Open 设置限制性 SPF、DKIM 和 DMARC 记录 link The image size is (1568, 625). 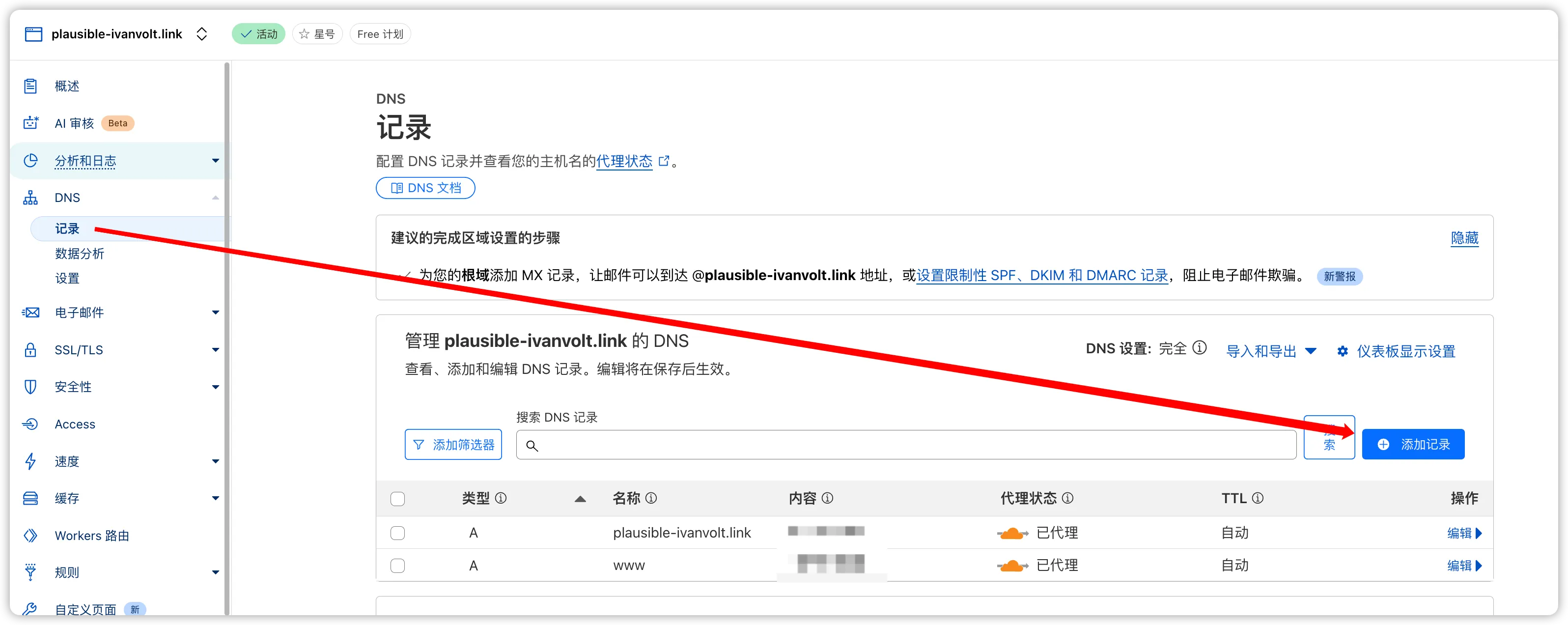1042,276
